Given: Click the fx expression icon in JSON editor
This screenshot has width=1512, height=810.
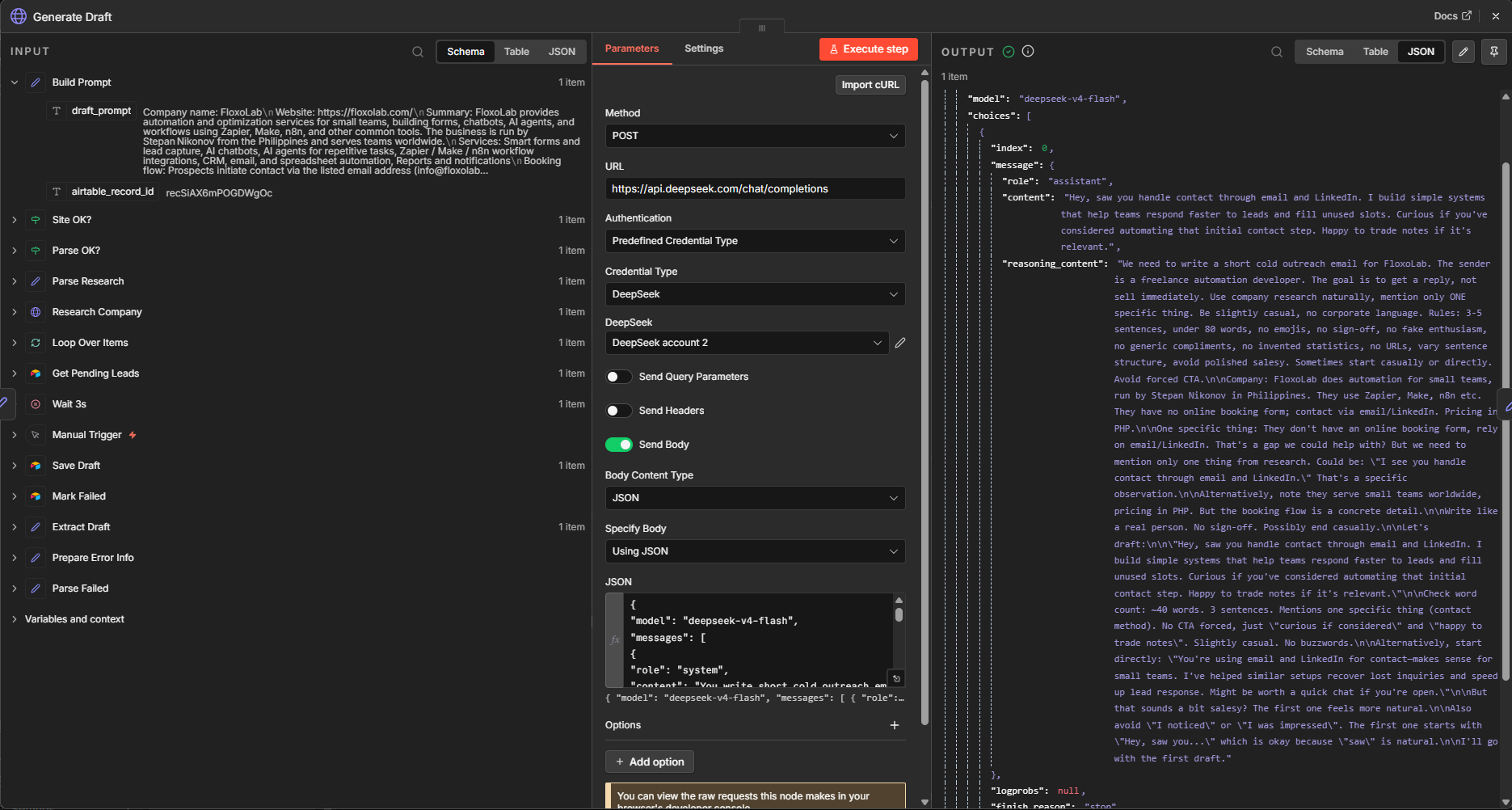Looking at the screenshot, I should pos(615,640).
